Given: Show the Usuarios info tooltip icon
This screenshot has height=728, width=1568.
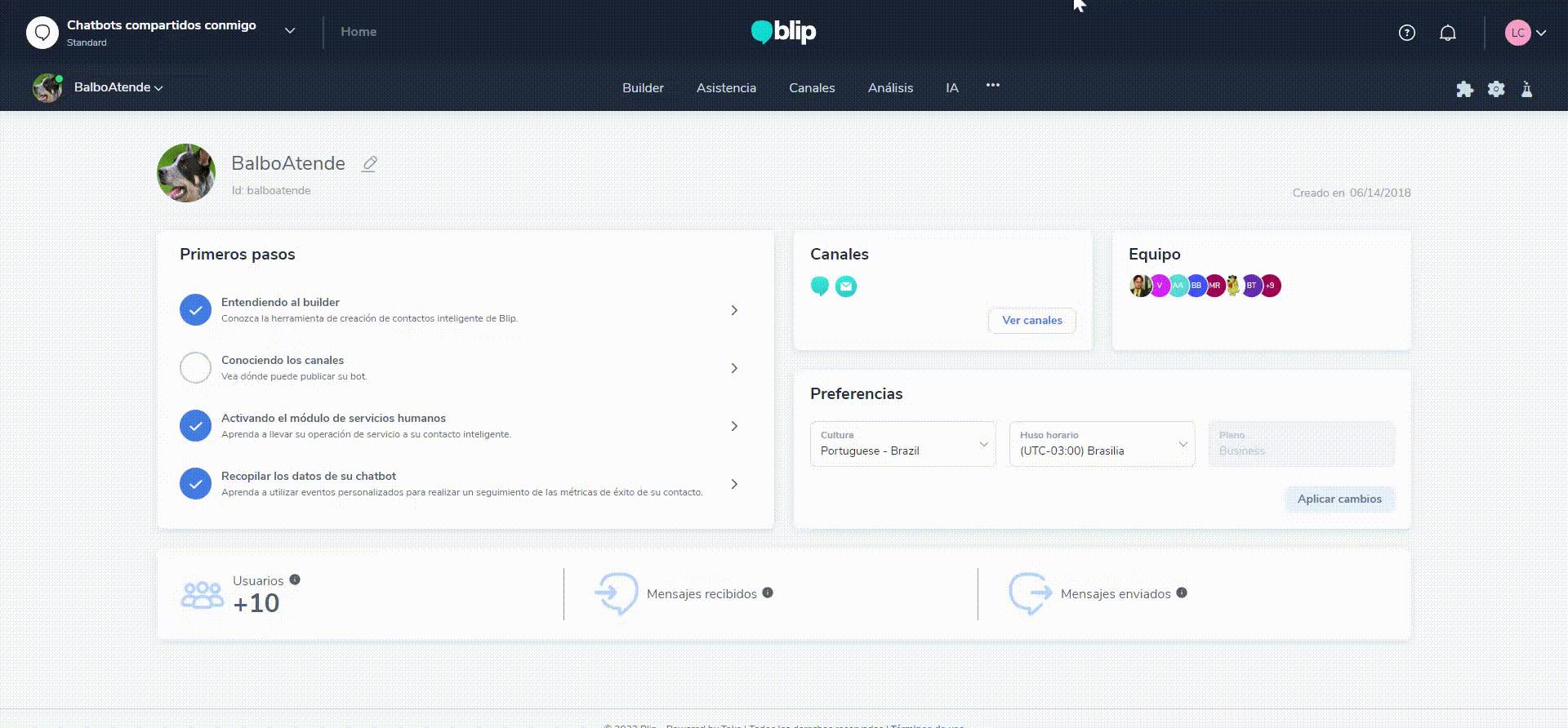Looking at the screenshot, I should [295, 579].
